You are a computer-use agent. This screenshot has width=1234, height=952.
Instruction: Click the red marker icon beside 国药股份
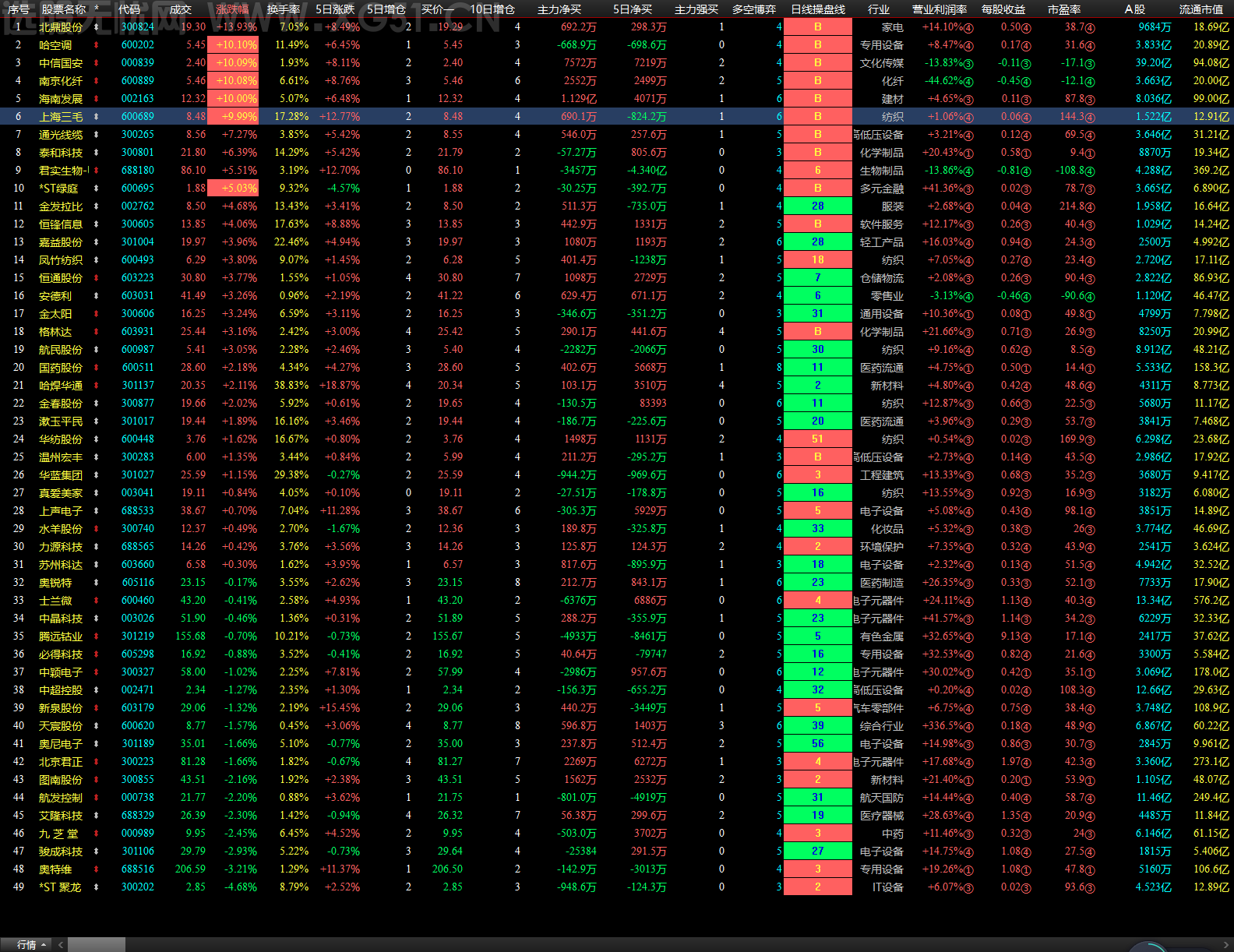coord(97,368)
